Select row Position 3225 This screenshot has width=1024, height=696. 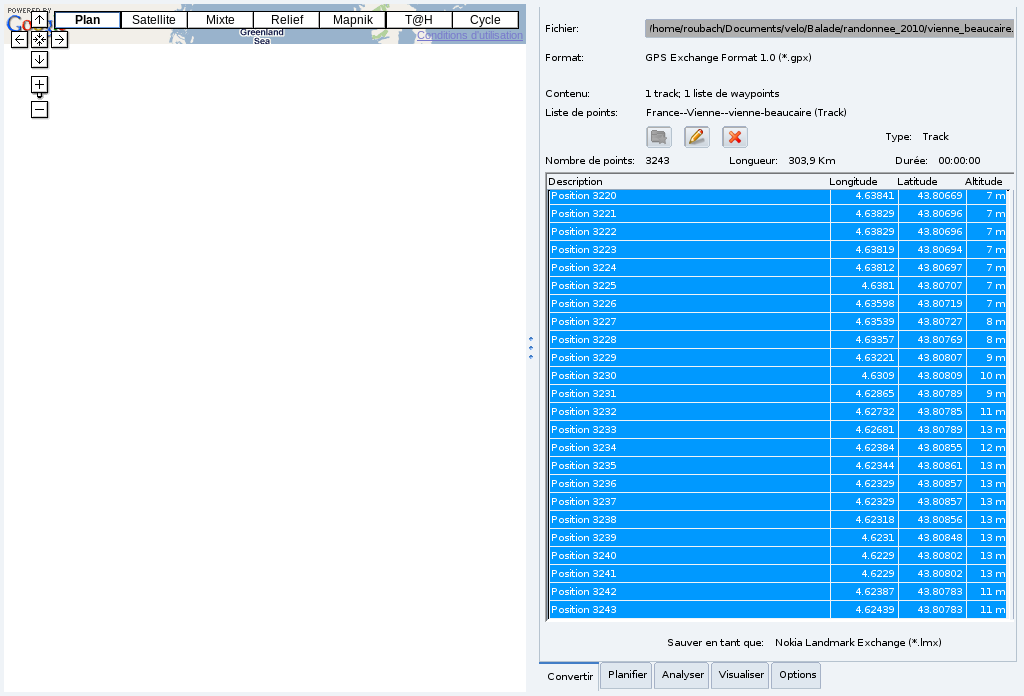(777, 285)
